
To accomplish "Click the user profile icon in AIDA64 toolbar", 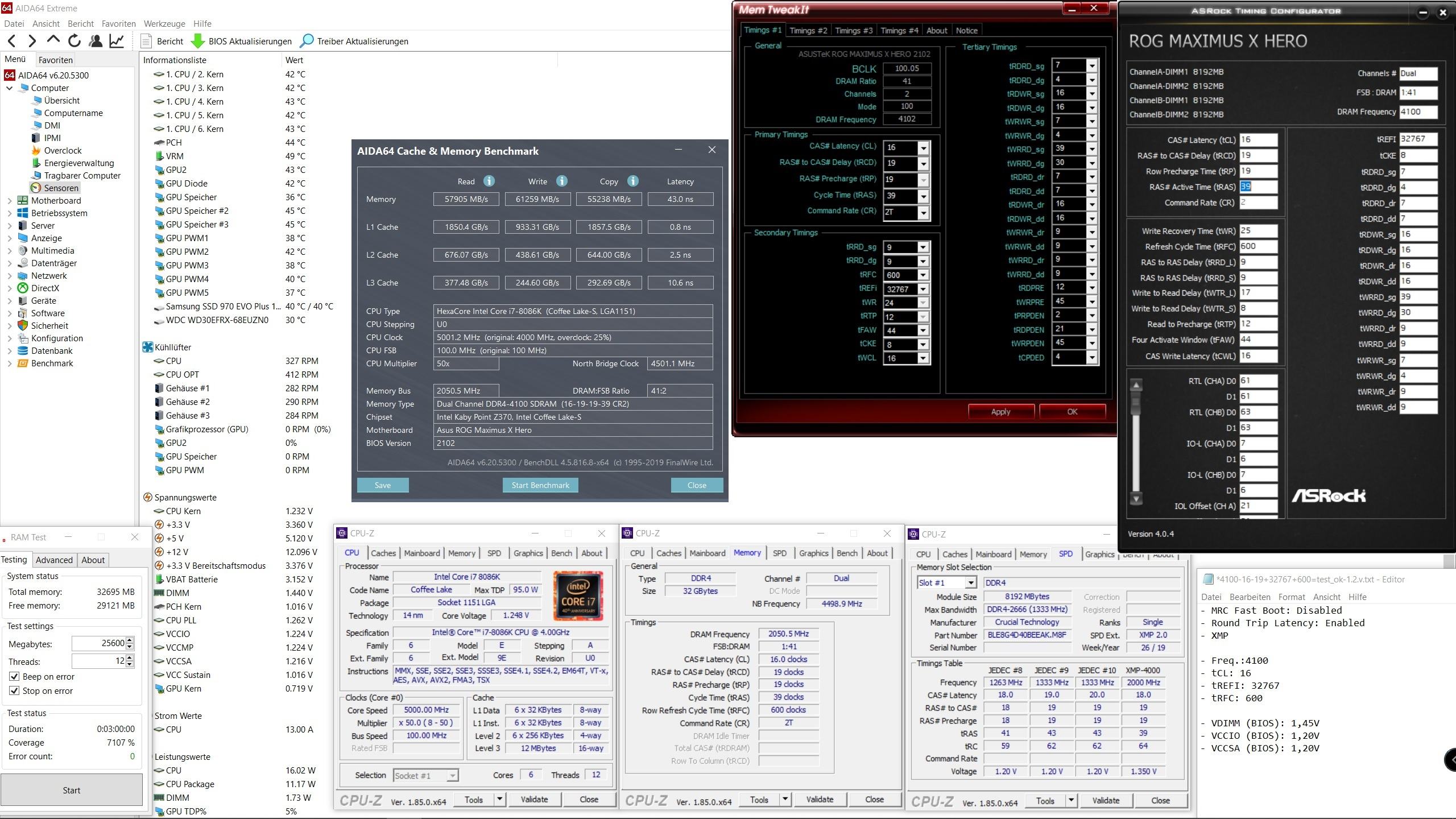I will (x=96, y=41).
